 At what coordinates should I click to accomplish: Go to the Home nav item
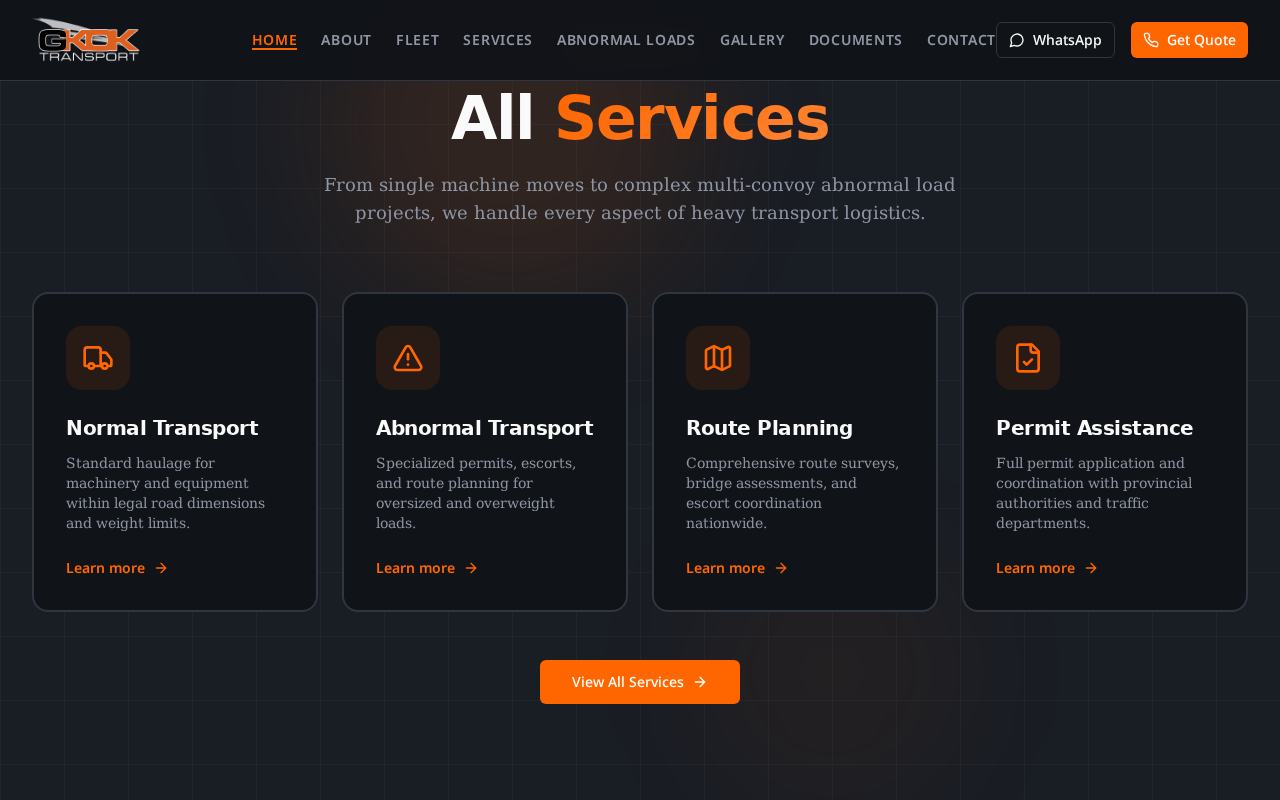tap(274, 40)
